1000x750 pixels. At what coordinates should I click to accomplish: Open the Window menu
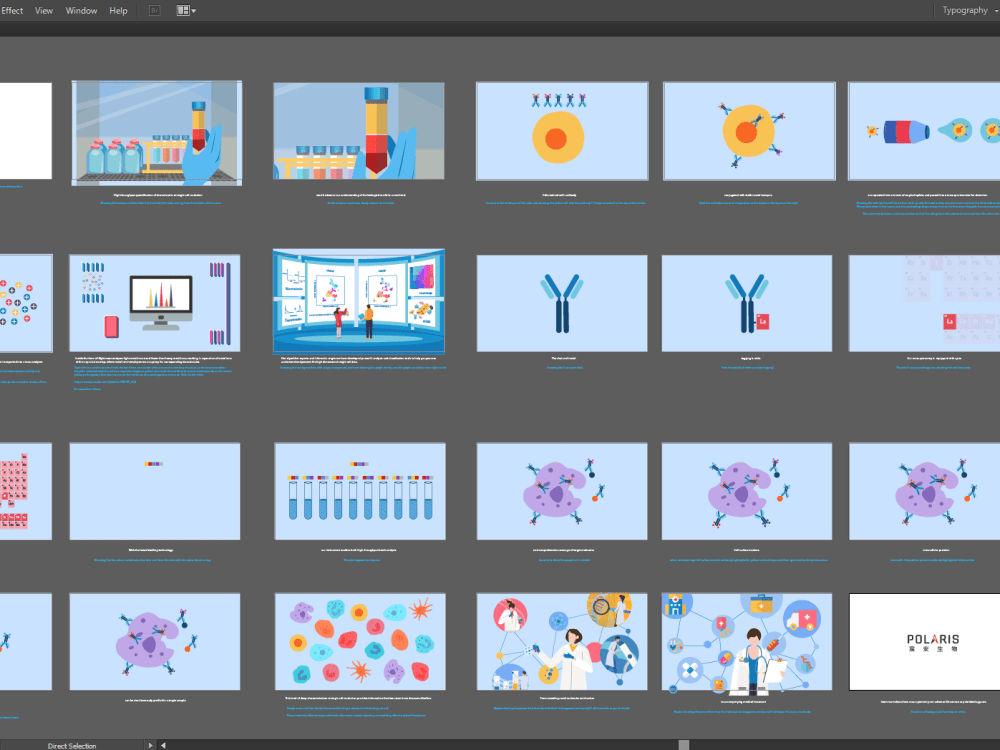(81, 10)
